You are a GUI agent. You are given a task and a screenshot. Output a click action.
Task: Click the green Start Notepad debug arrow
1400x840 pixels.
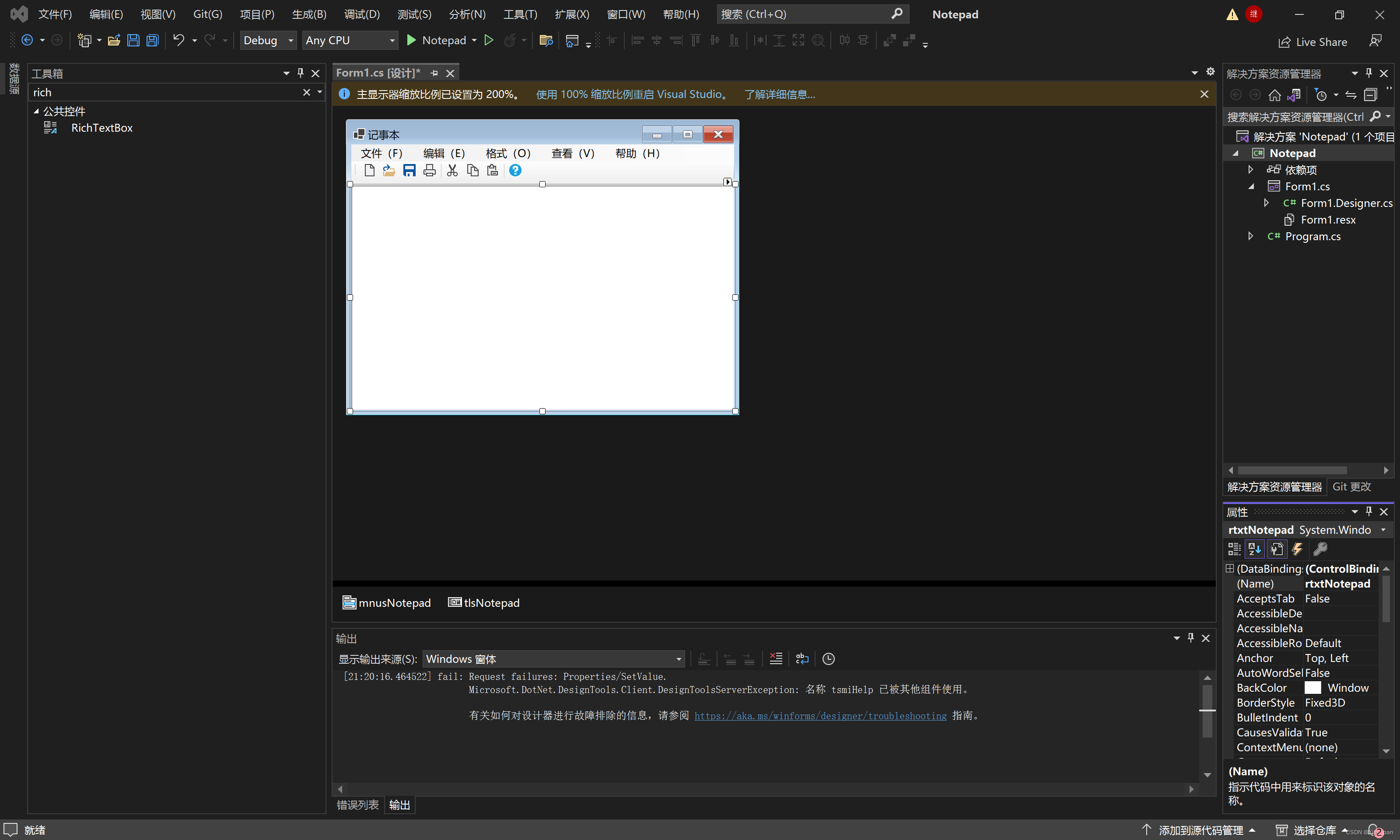tap(411, 40)
